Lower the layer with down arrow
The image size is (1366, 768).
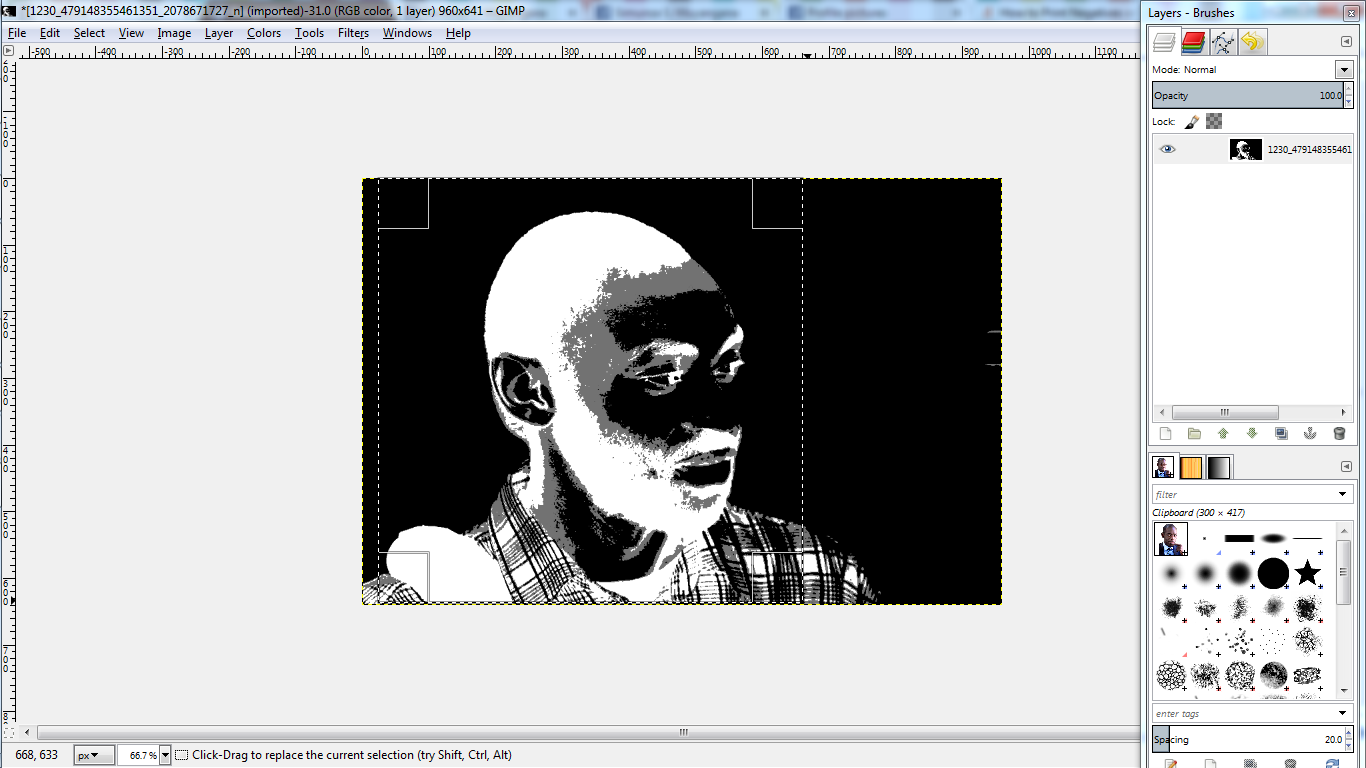(1252, 433)
